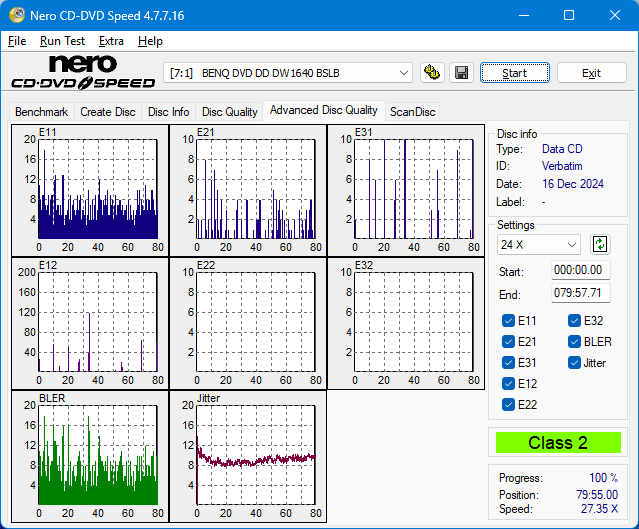
Task: Click the Progress value 100 %
Action: (x=604, y=478)
